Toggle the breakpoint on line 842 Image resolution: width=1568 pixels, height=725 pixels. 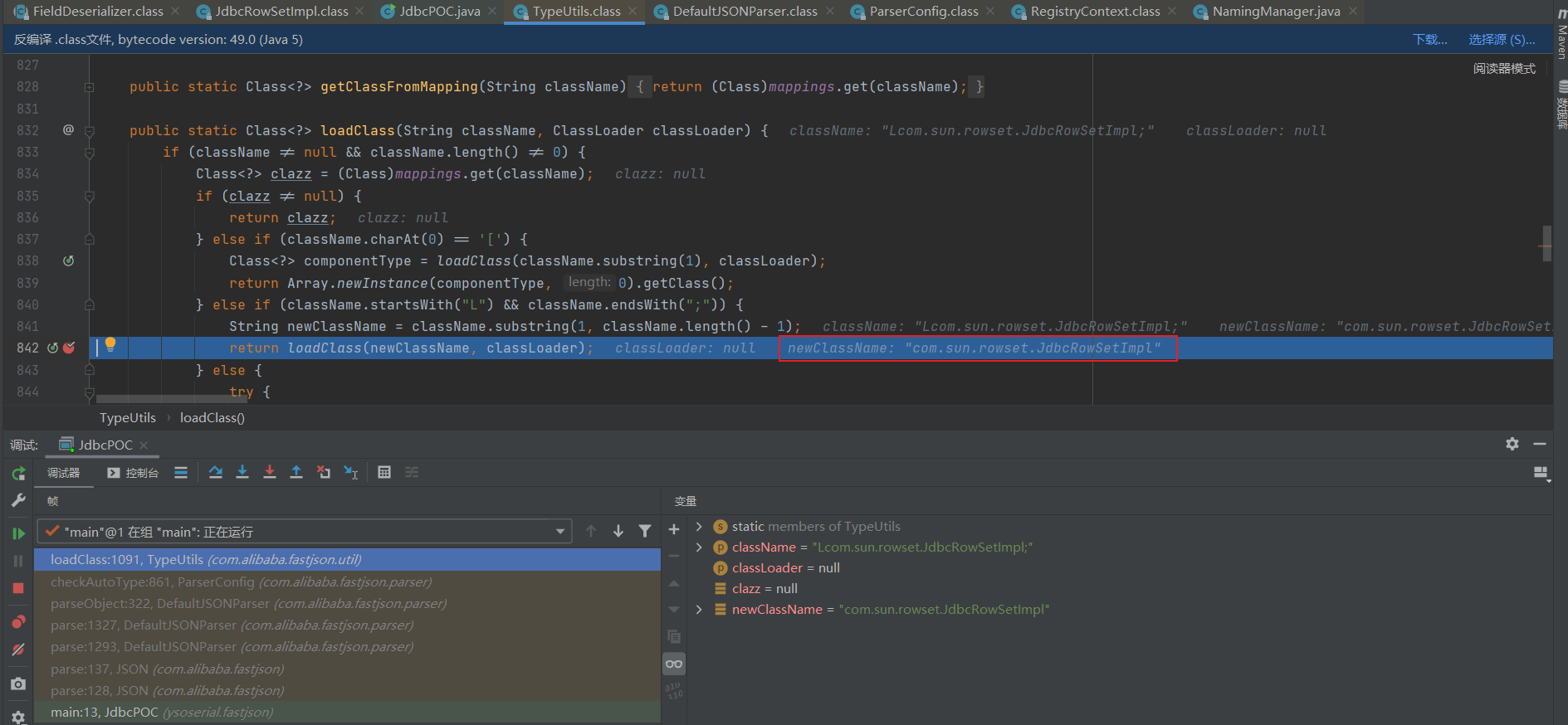[69, 348]
